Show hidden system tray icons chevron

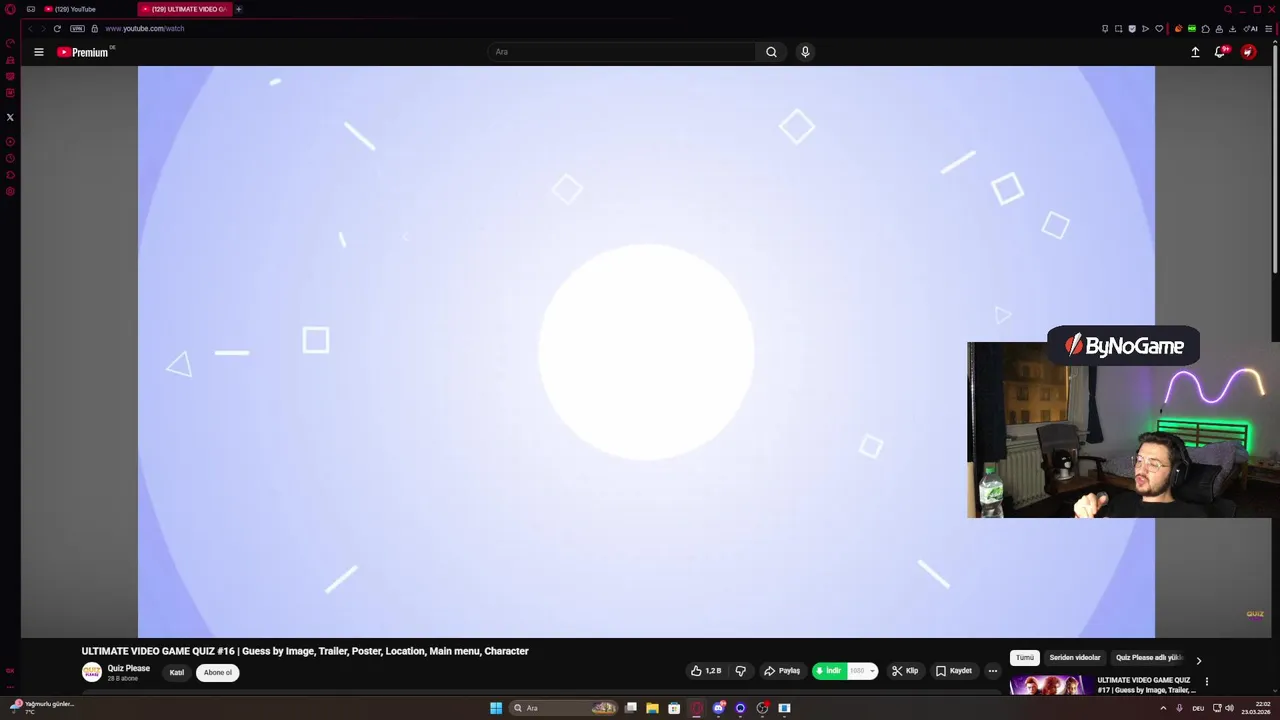1163,708
